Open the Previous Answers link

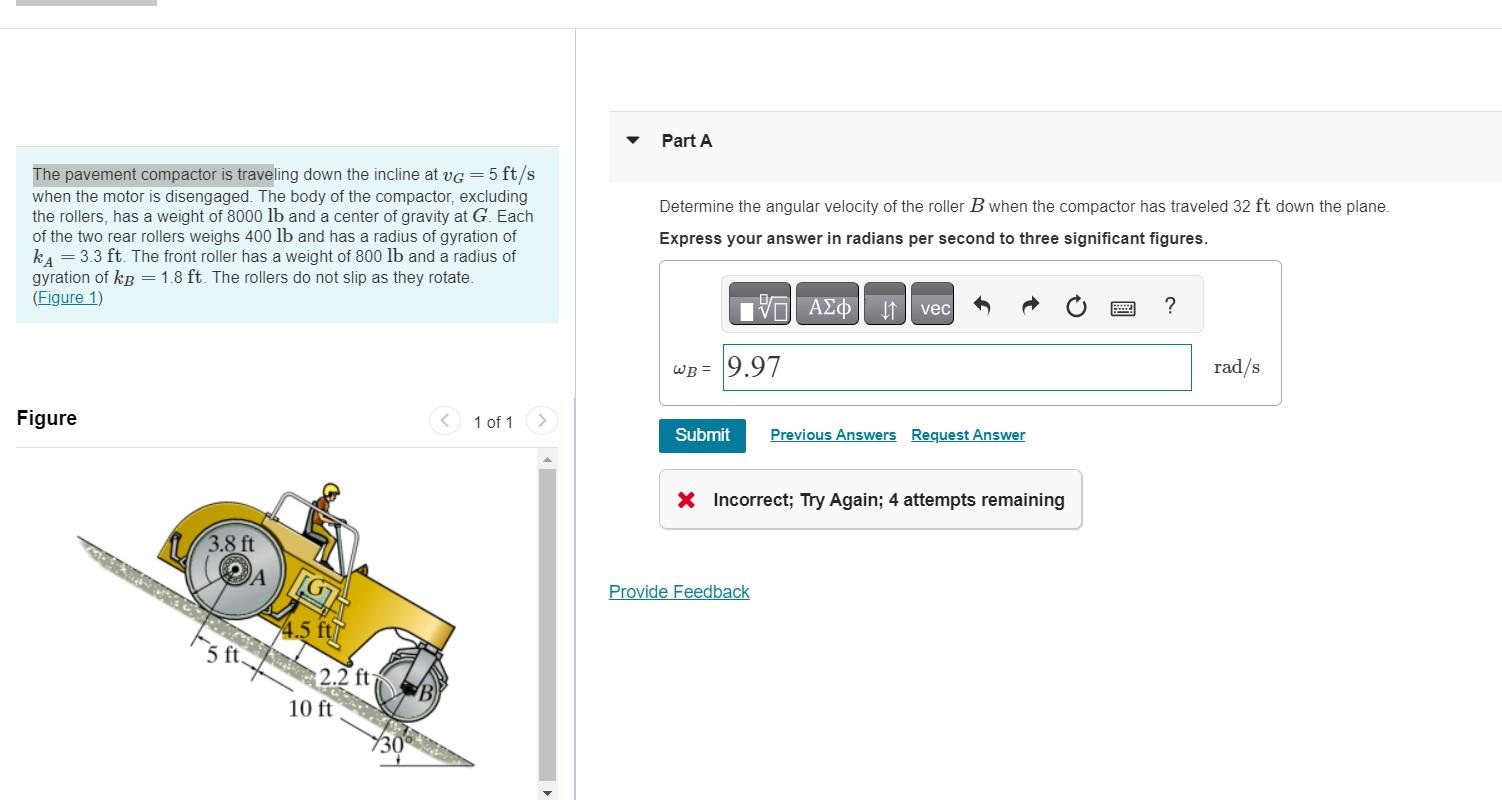[833, 435]
